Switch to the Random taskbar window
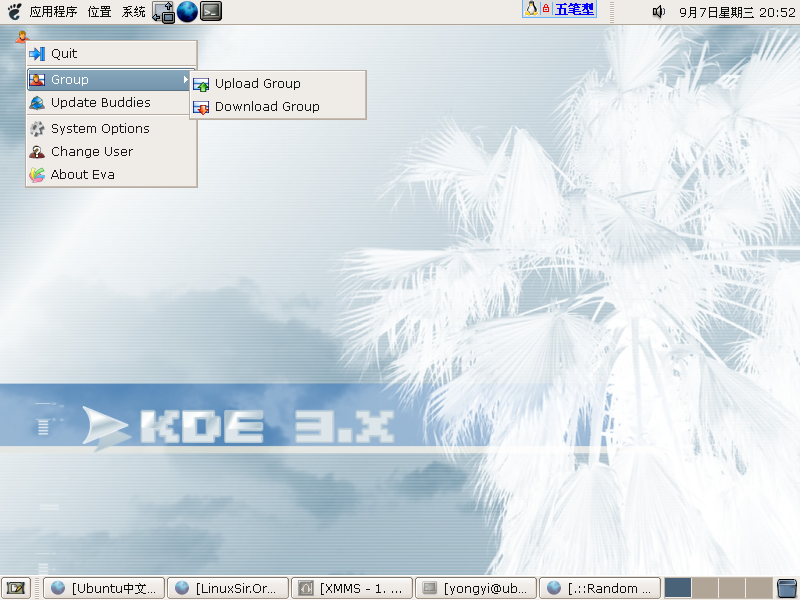 [600, 588]
